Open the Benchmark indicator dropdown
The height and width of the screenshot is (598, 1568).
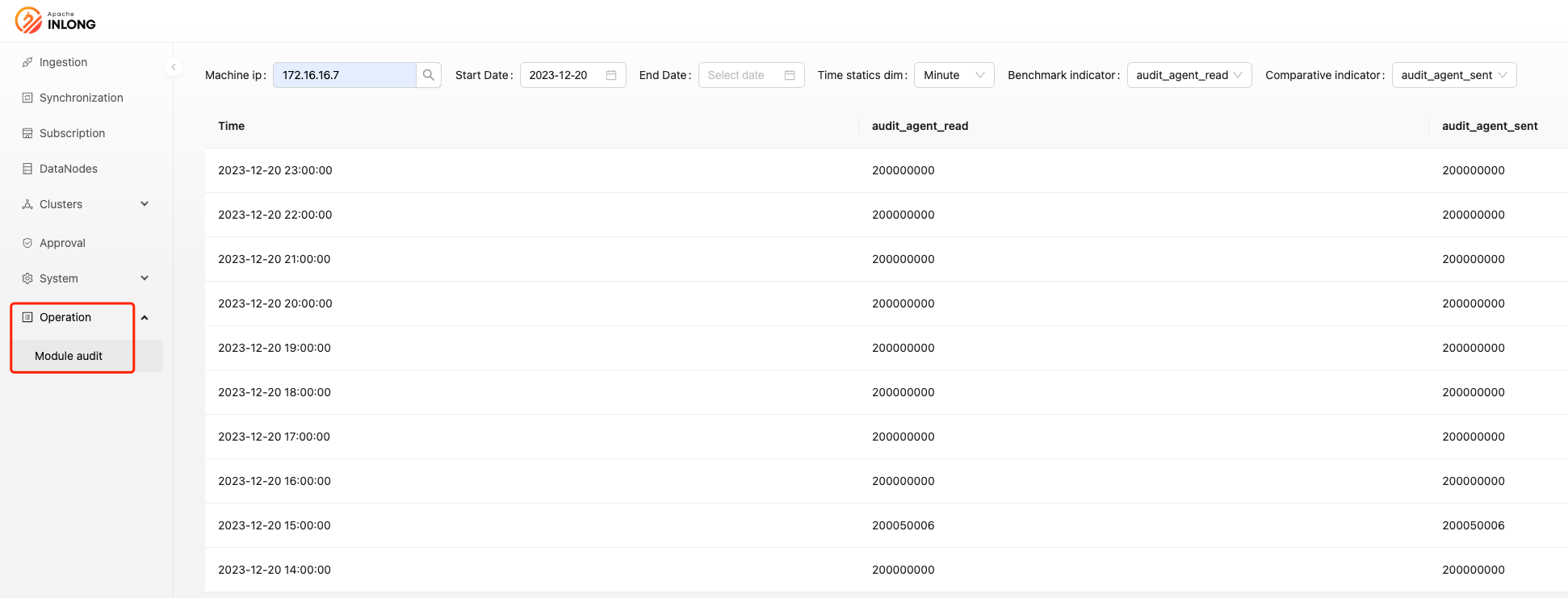1189,75
